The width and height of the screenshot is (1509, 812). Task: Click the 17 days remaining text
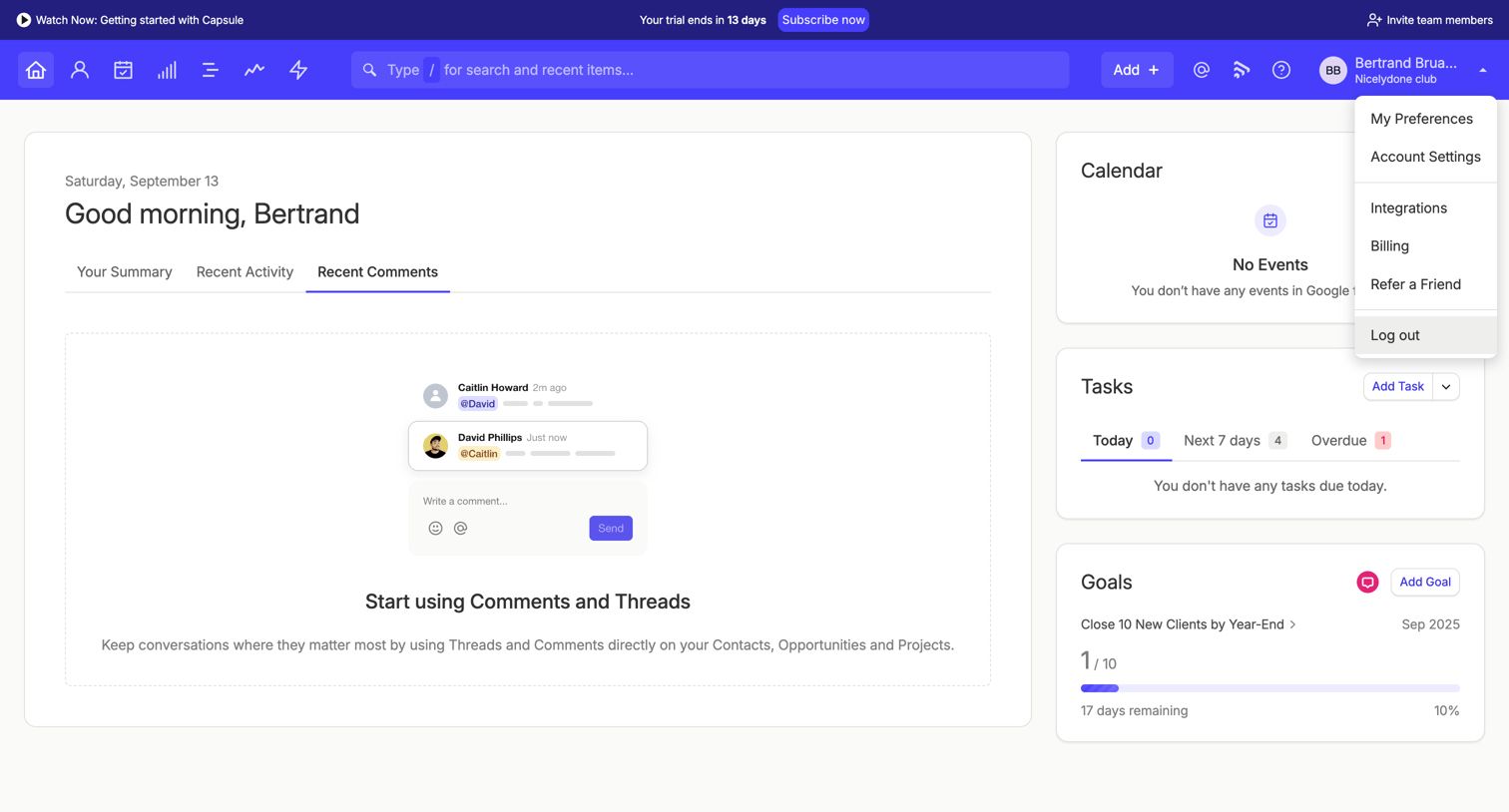point(1134,711)
